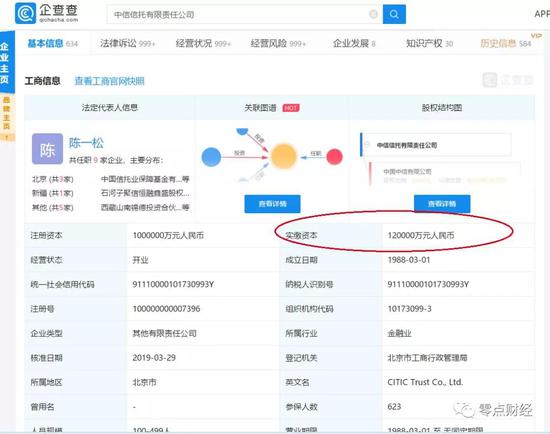Open the 知识产权 tab
The height and width of the screenshot is (434, 550).
point(429,43)
